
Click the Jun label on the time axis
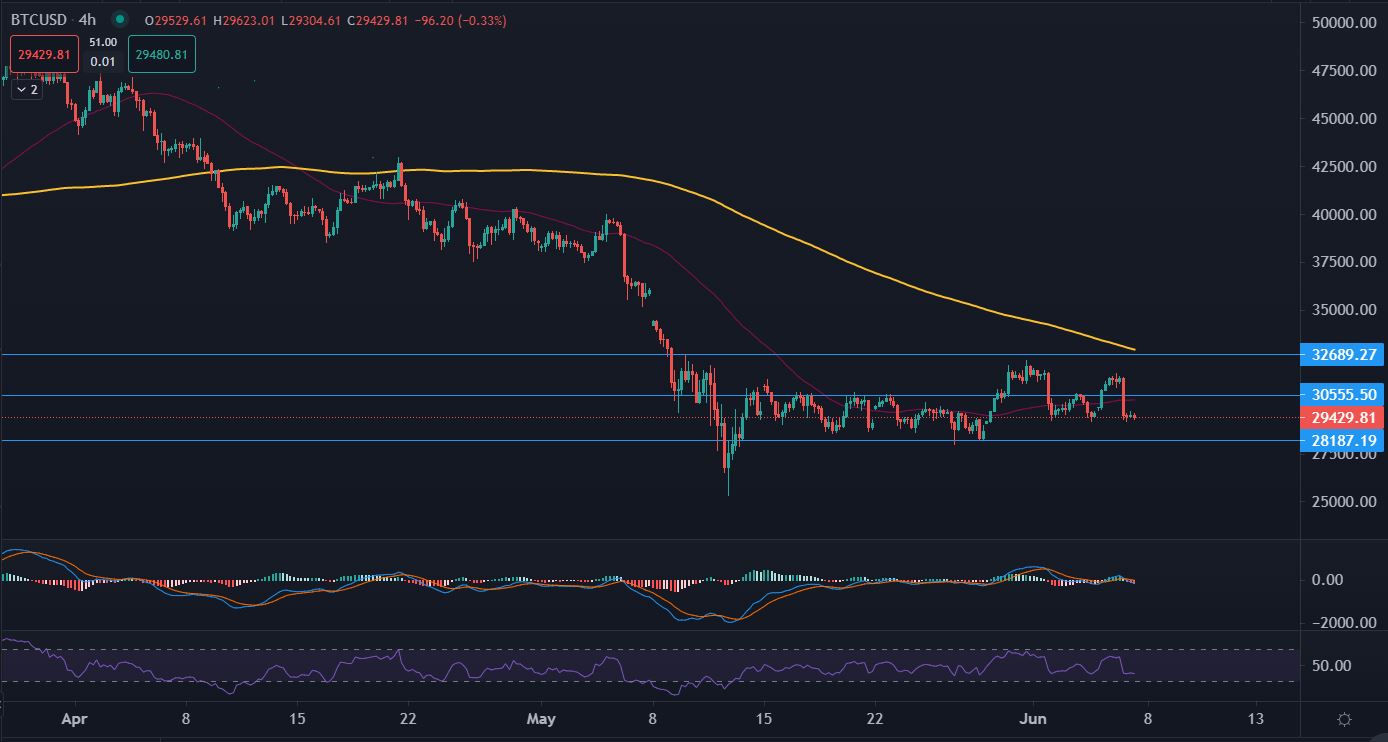tap(1032, 719)
